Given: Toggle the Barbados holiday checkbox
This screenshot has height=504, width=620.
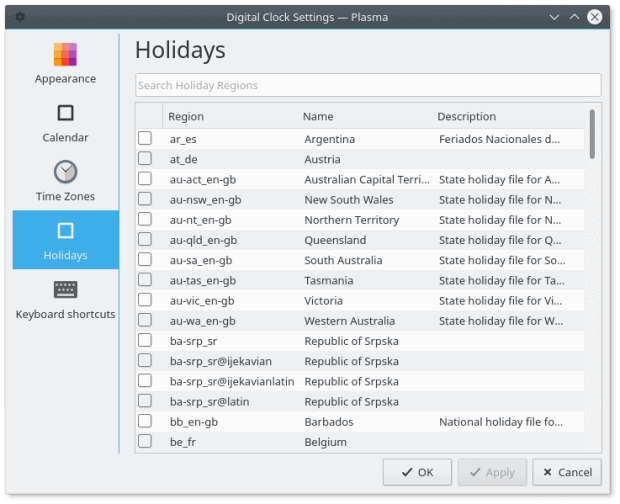Looking at the screenshot, I should (145, 422).
